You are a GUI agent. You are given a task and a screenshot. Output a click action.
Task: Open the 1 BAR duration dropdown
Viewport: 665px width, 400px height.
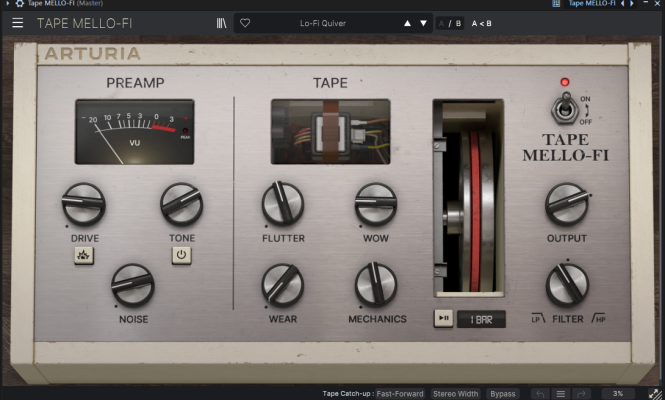tap(481, 319)
